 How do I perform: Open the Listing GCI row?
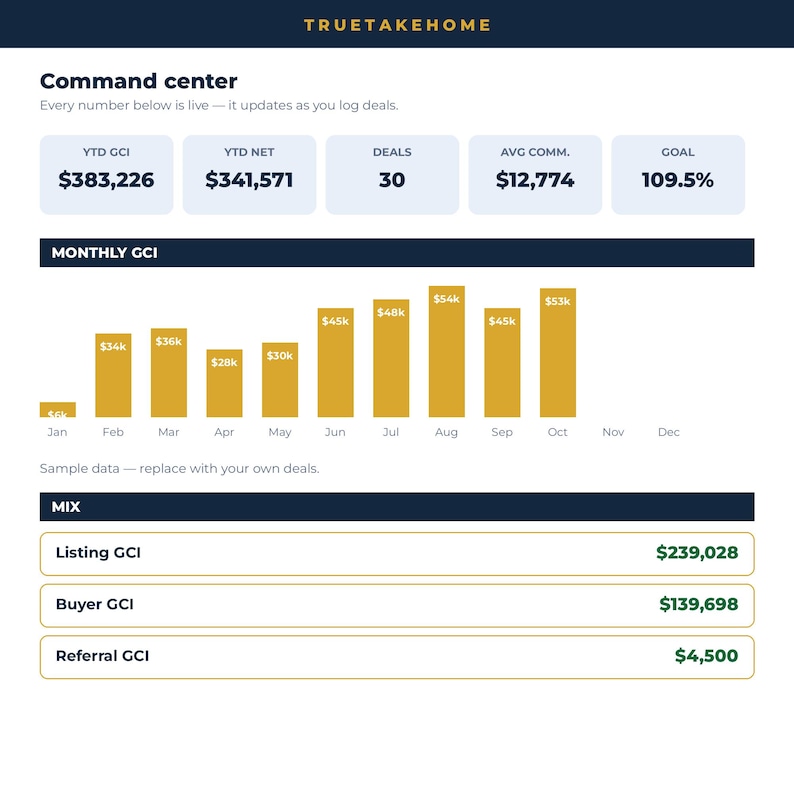[x=397, y=554]
